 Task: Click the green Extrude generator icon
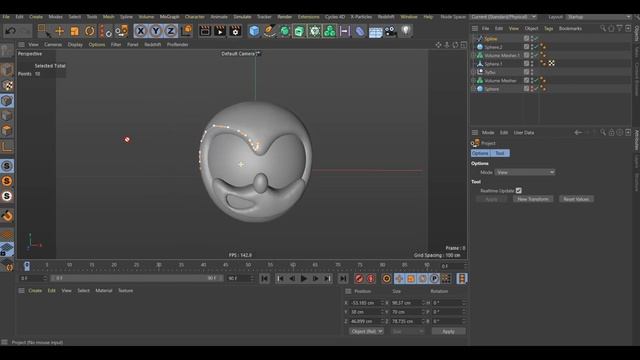[299, 31]
